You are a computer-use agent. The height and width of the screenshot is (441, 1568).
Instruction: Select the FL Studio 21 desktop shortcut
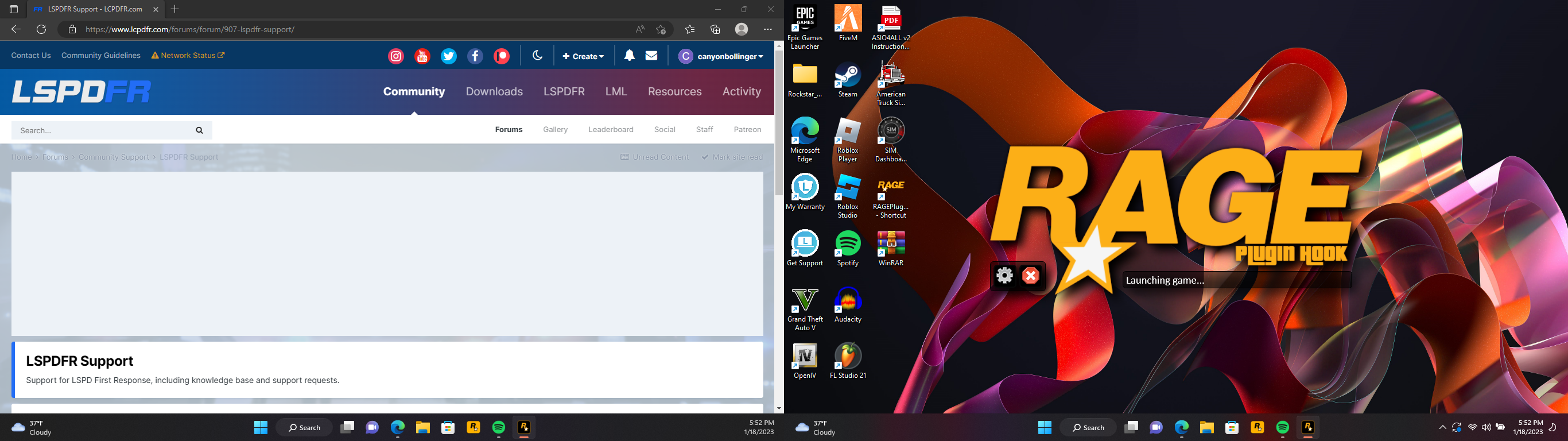(x=848, y=361)
